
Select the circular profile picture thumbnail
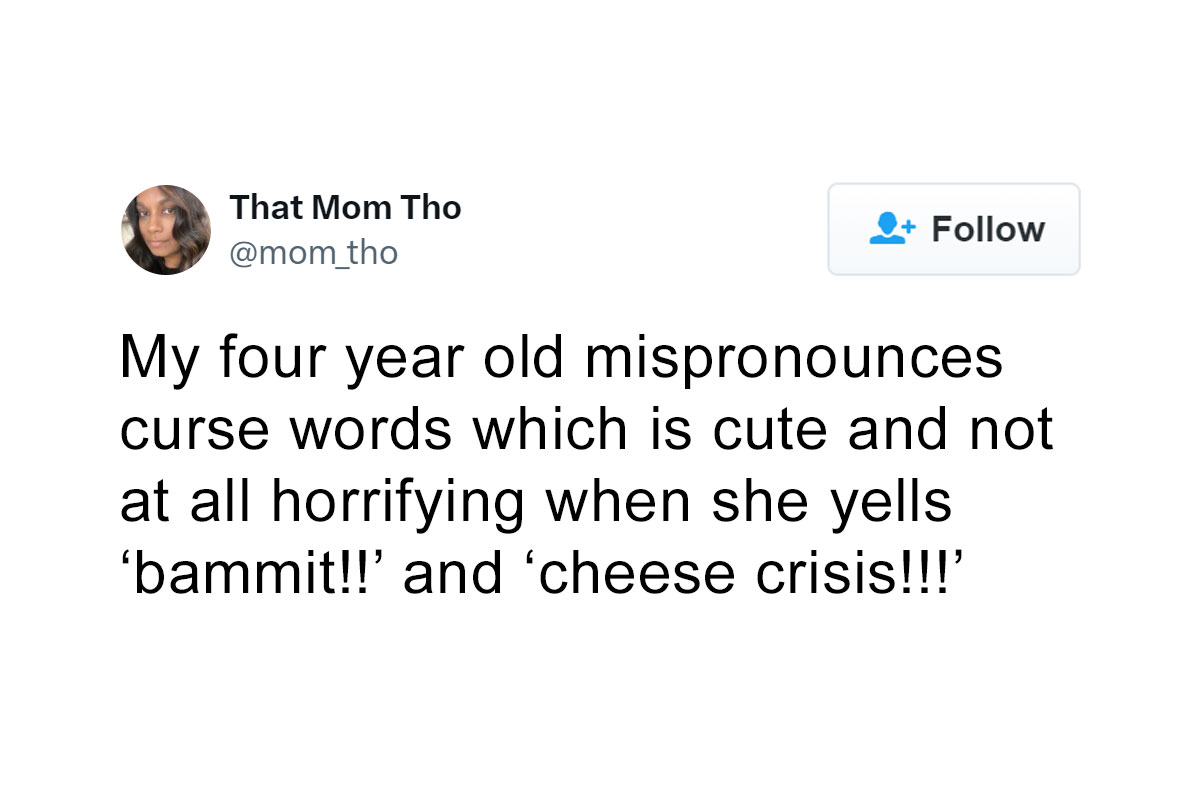click(x=166, y=230)
